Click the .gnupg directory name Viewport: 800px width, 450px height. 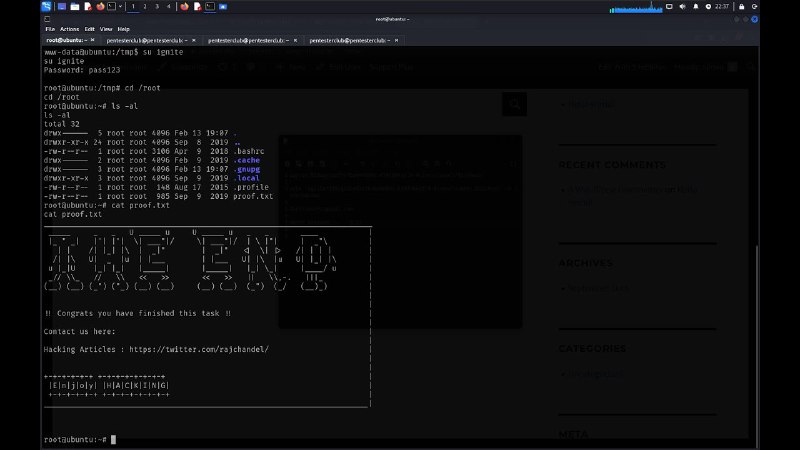[247, 169]
